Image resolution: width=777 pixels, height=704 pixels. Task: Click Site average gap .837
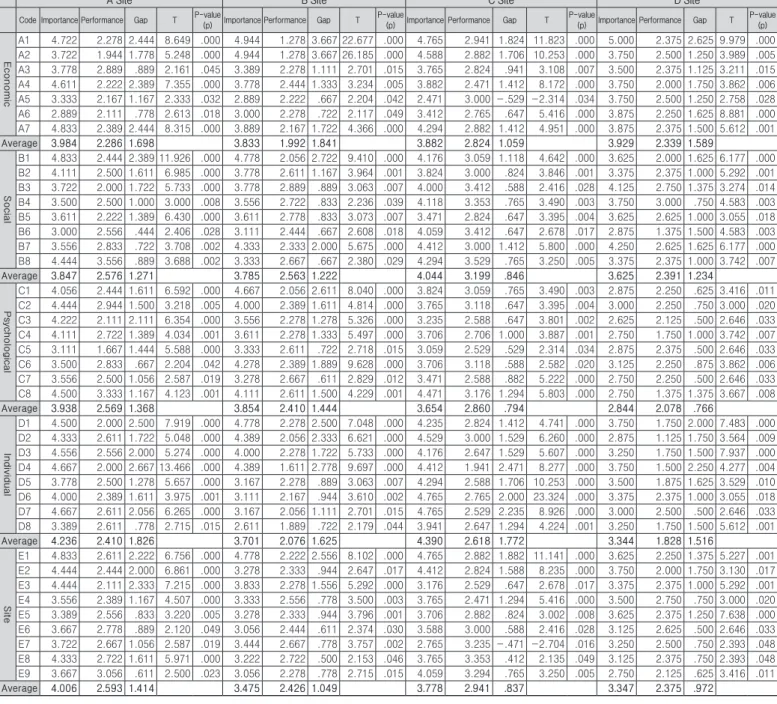coord(515,689)
